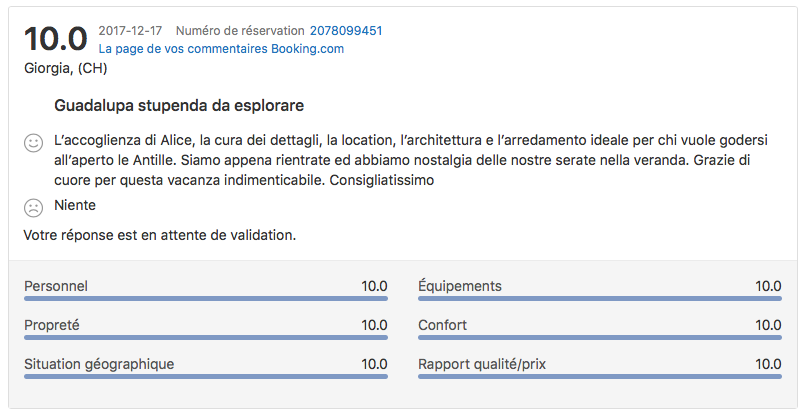Click the Rapport qualité/prix score bar
The height and width of the screenshot is (419, 806).
point(599,376)
